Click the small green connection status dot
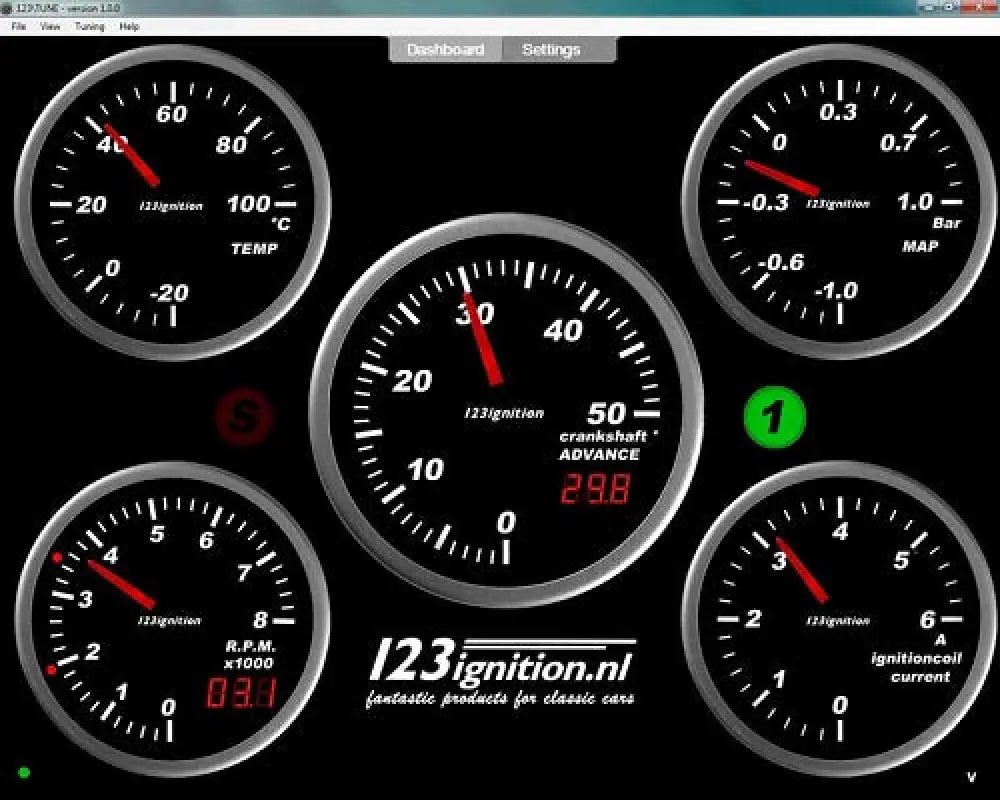The image size is (1000, 800). (x=24, y=772)
